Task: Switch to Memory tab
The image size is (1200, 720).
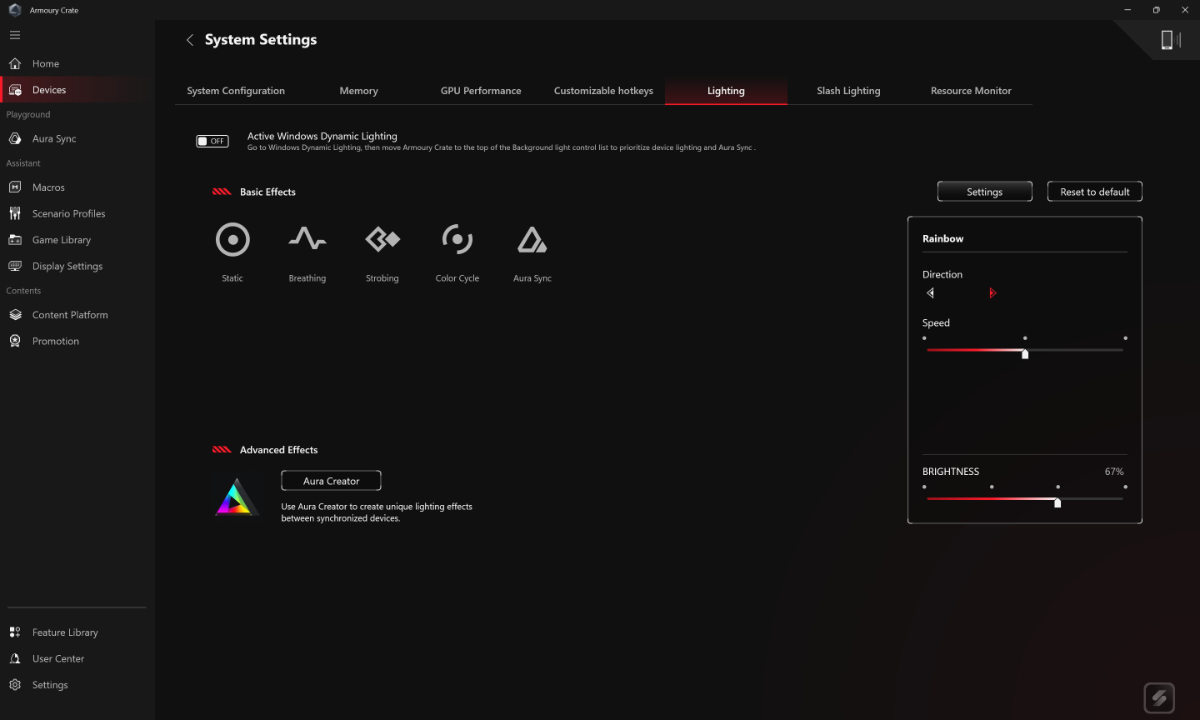Action: 358,91
